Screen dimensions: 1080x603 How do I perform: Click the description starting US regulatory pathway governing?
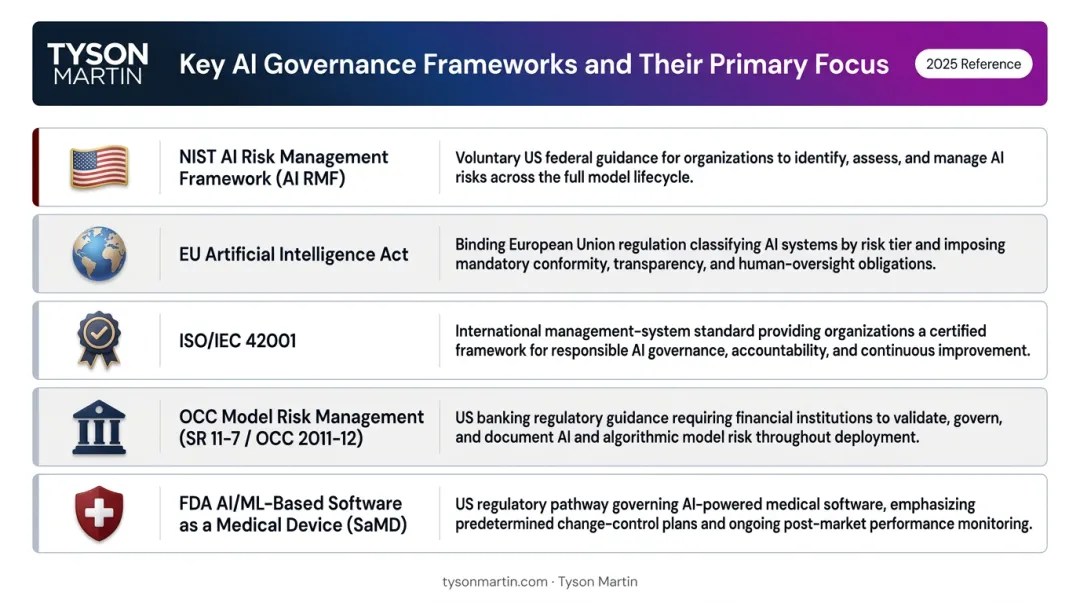[744, 514]
